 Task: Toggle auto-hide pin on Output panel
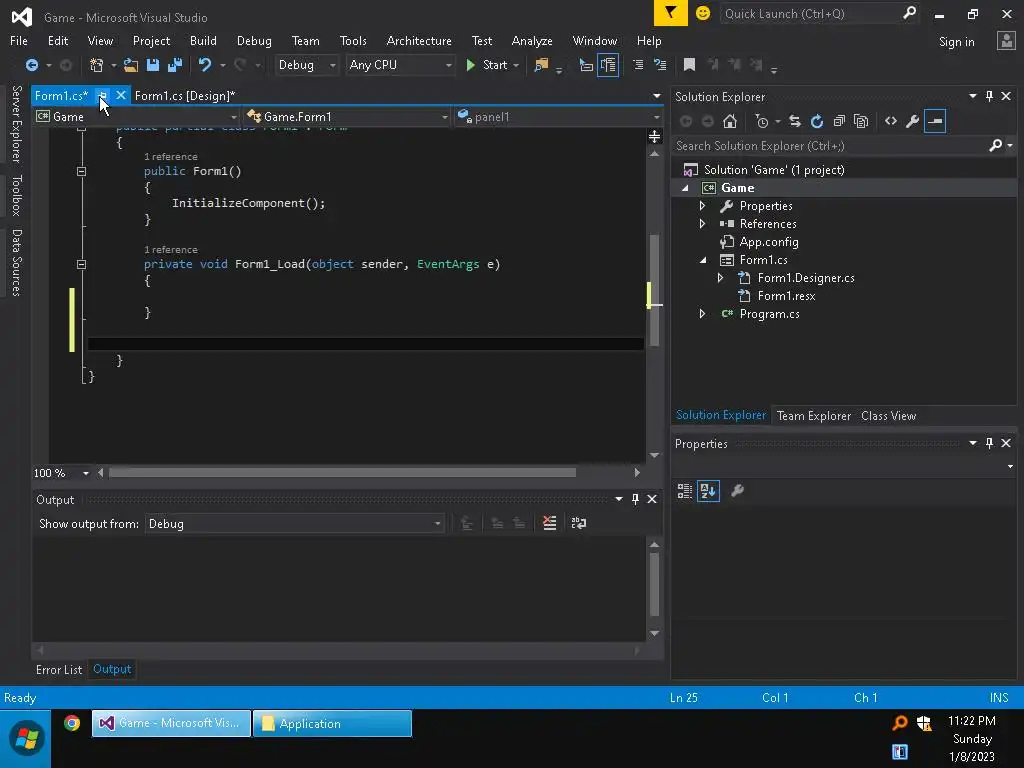(x=635, y=499)
